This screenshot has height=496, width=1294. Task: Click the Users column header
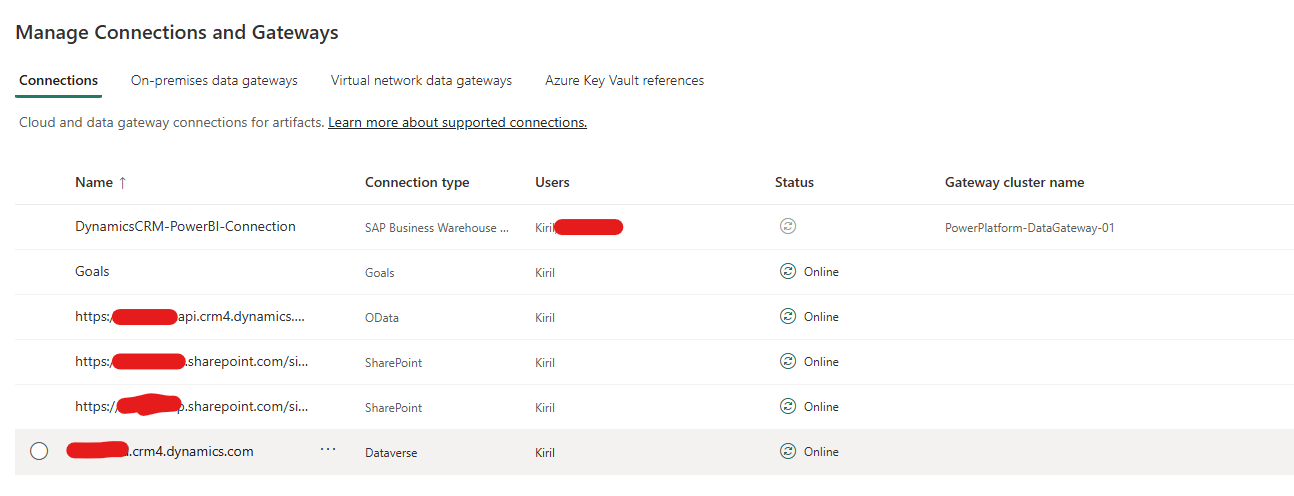click(x=552, y=183)
